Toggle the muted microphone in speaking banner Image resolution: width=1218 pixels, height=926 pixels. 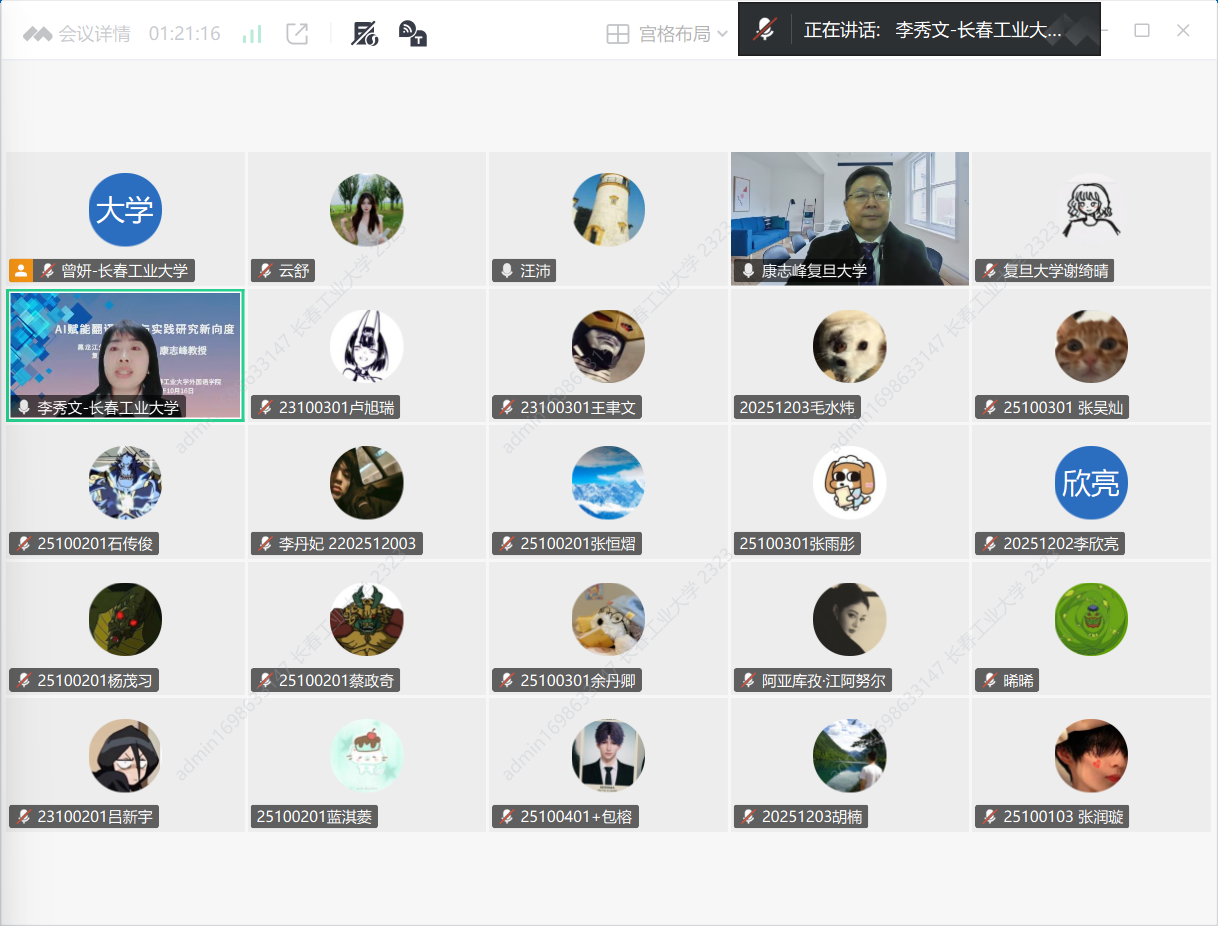coord(765,30)
